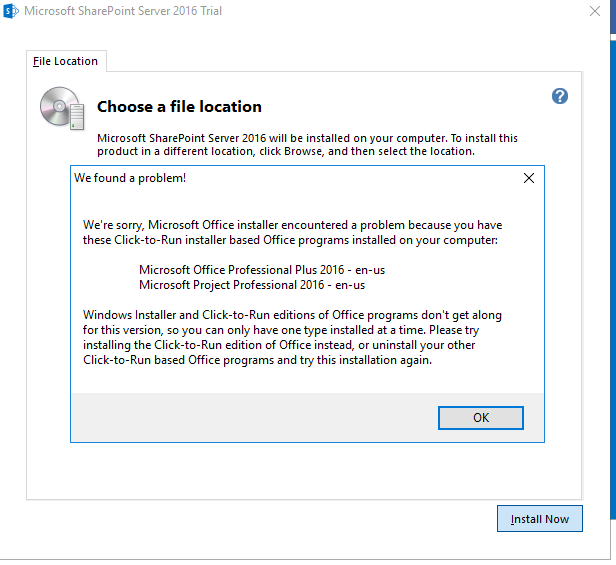Open help with the blue question mark
The height and width of the screenshot is (565, 616).
[x=560, y=96]
